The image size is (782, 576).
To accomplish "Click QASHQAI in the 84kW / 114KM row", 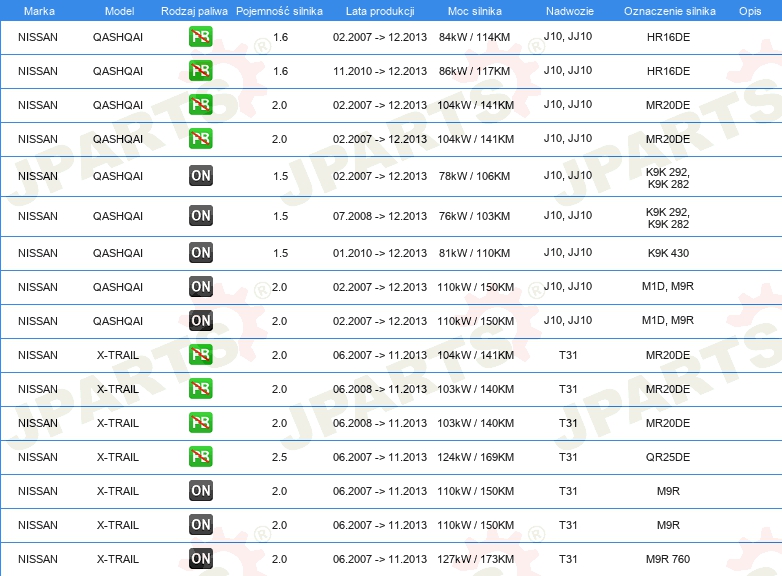I will pos(118,37).
